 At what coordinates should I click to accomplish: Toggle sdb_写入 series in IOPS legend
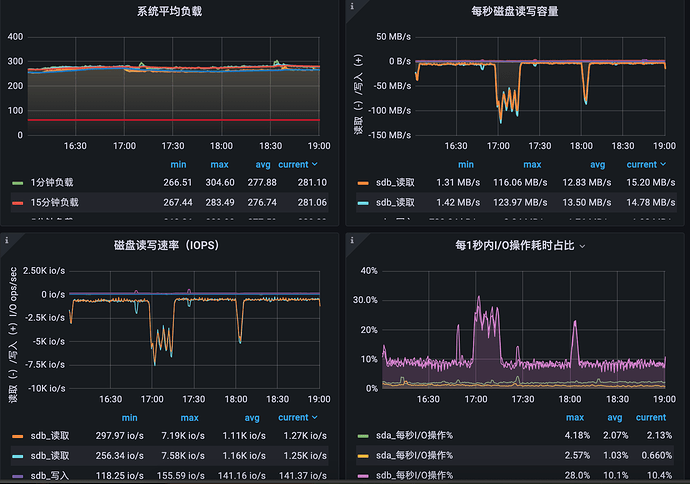pyautogui.click(x=49, y=474)
